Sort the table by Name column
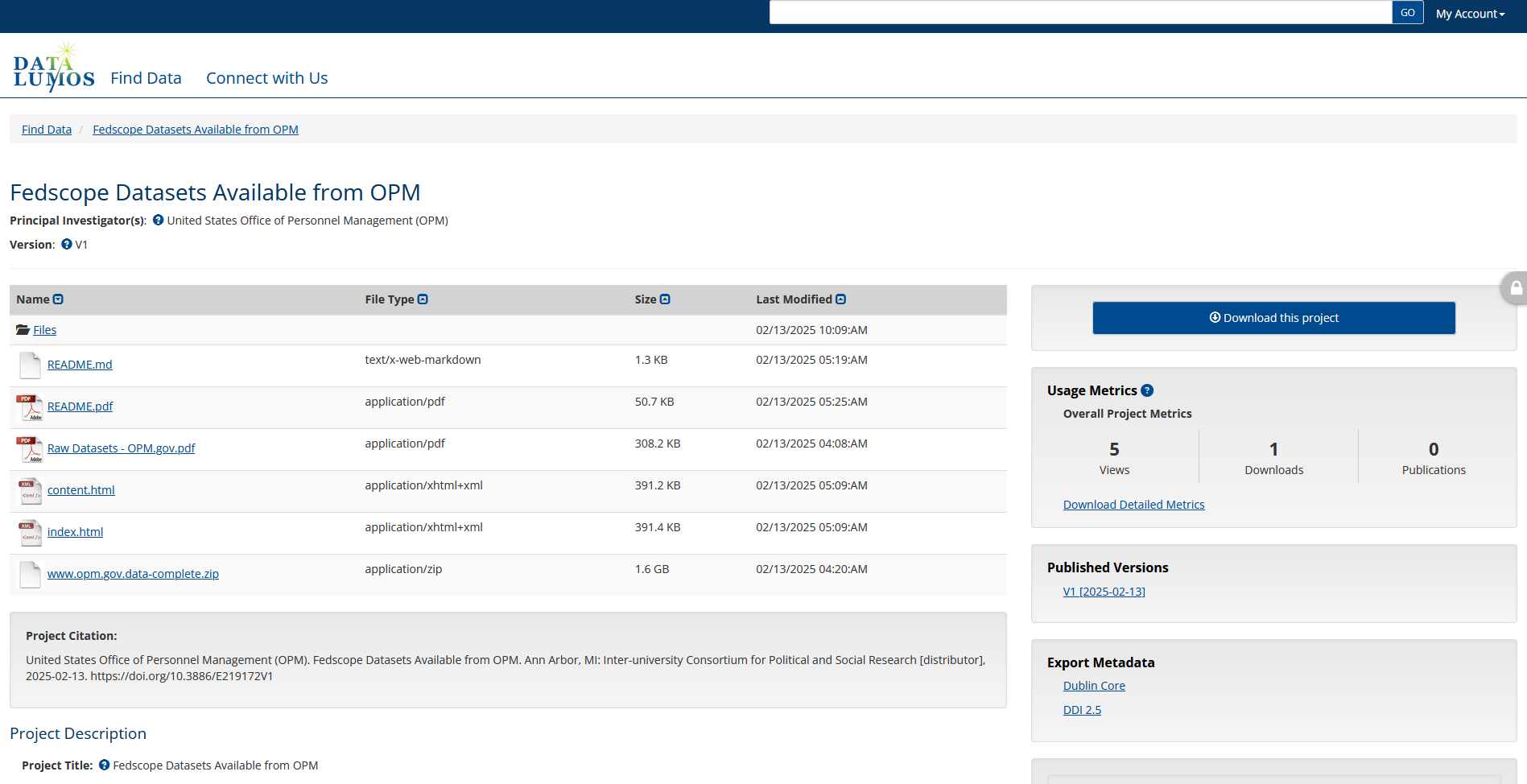Screen dimensions: 1527x784 (58, 299)
